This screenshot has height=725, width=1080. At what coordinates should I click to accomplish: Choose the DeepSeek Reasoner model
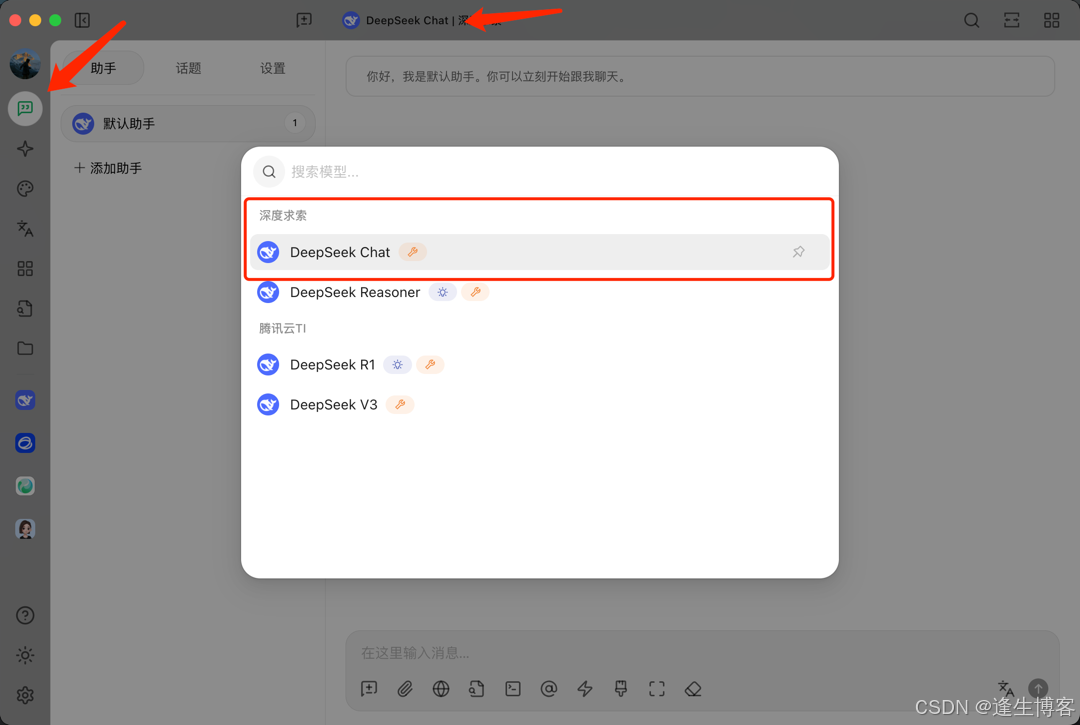click(540, 292)
